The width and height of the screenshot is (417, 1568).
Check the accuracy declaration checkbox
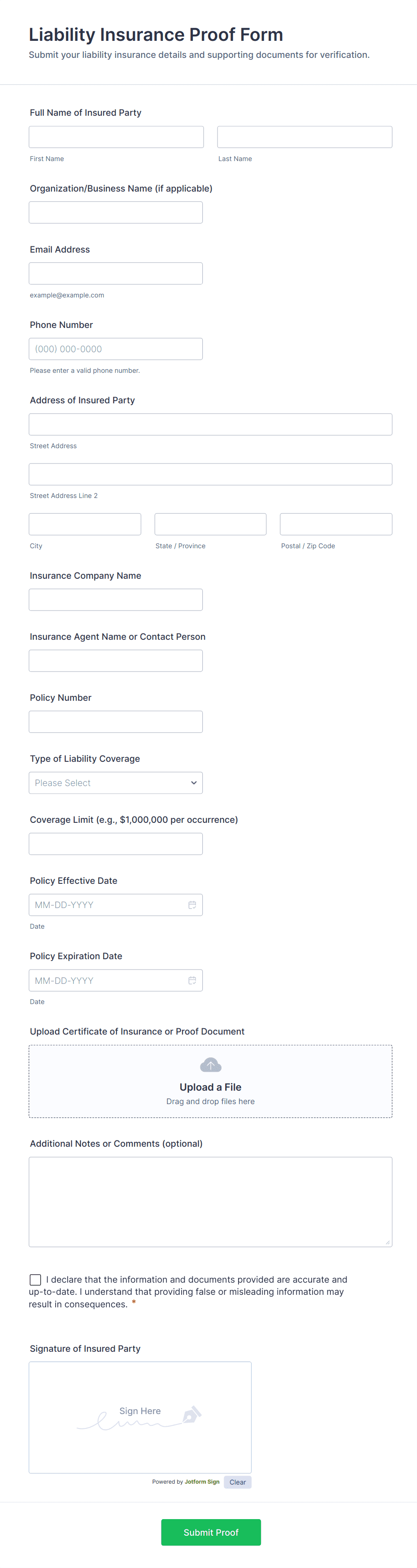coord(35,1280)
